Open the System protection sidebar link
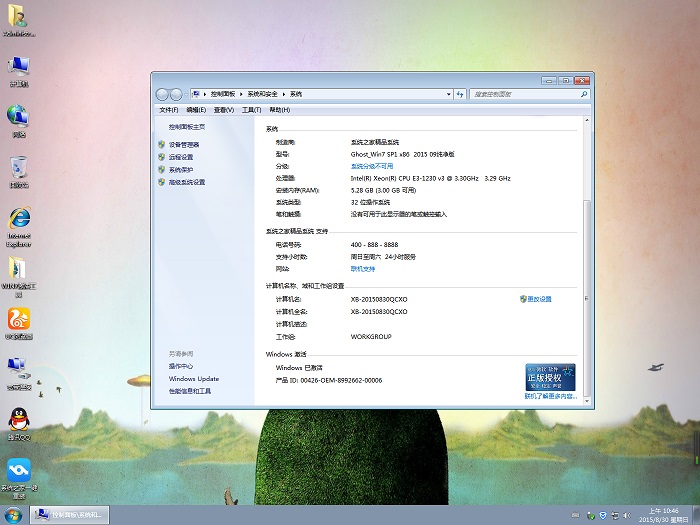 (181, 170)
